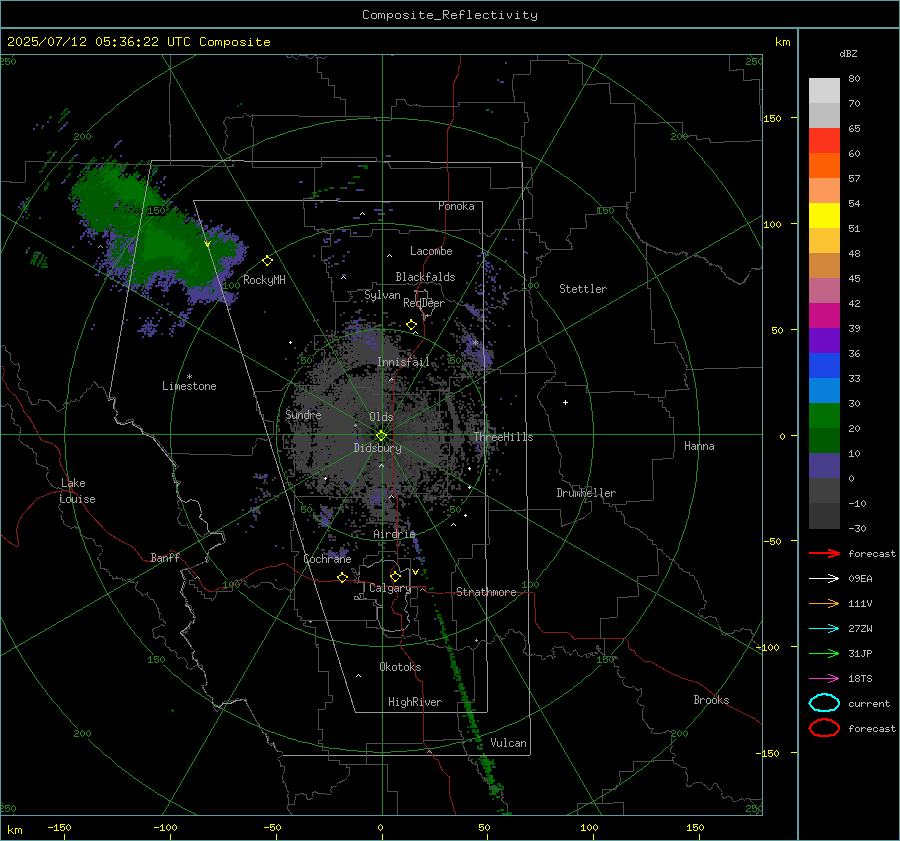Click the Ponoka label

point(456,206)
